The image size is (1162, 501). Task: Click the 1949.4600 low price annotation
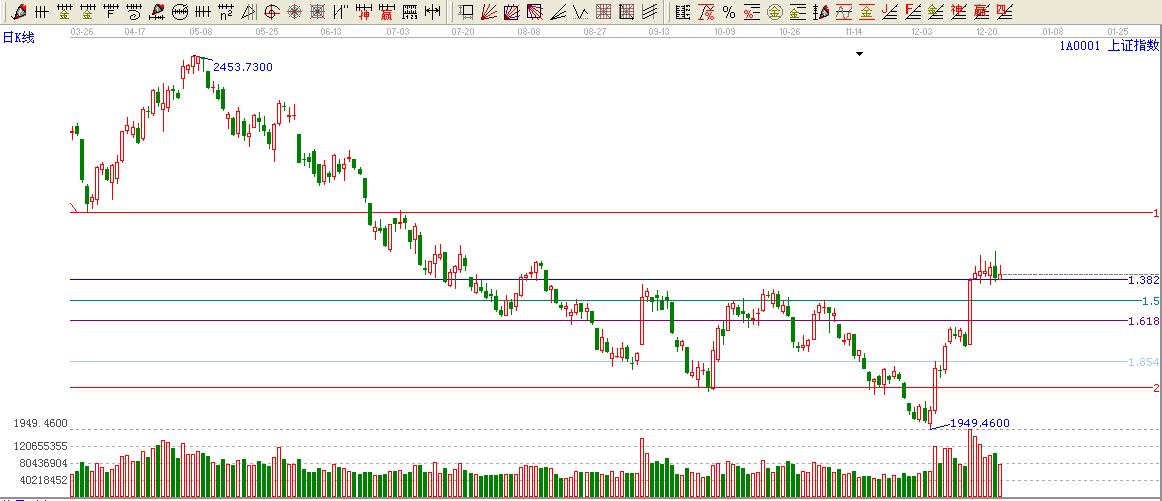978,423
